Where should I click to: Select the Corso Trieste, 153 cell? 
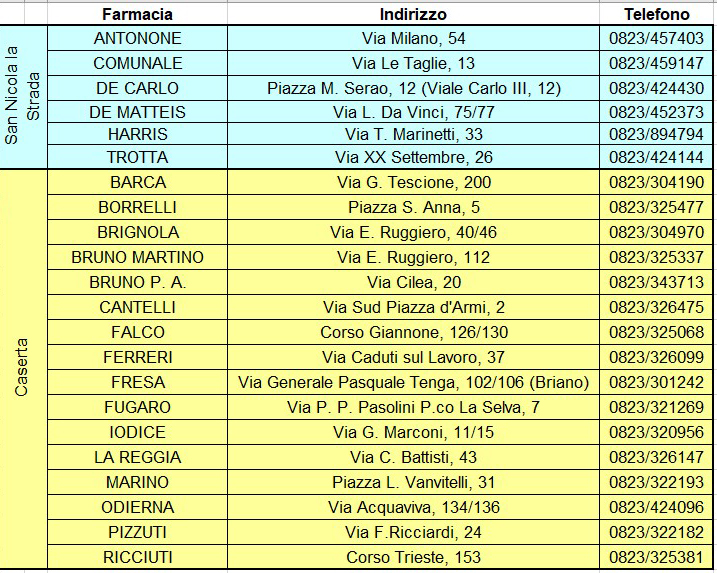[413, 557]
